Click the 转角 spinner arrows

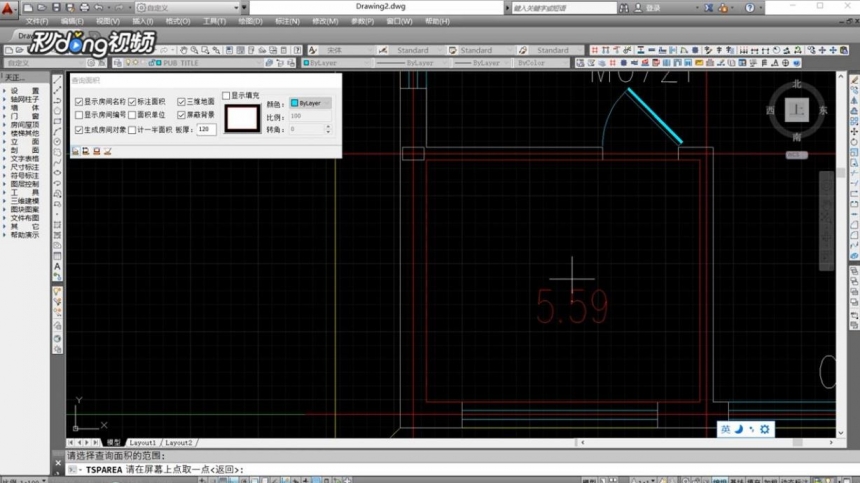328,129
